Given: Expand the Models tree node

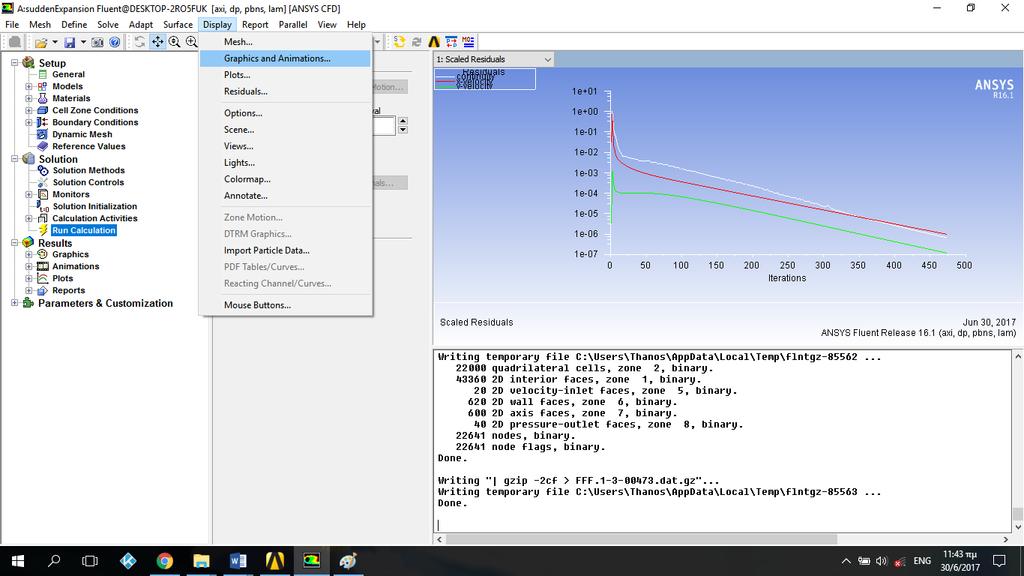Looking at the screenshot, I should (x=29, y=86).
